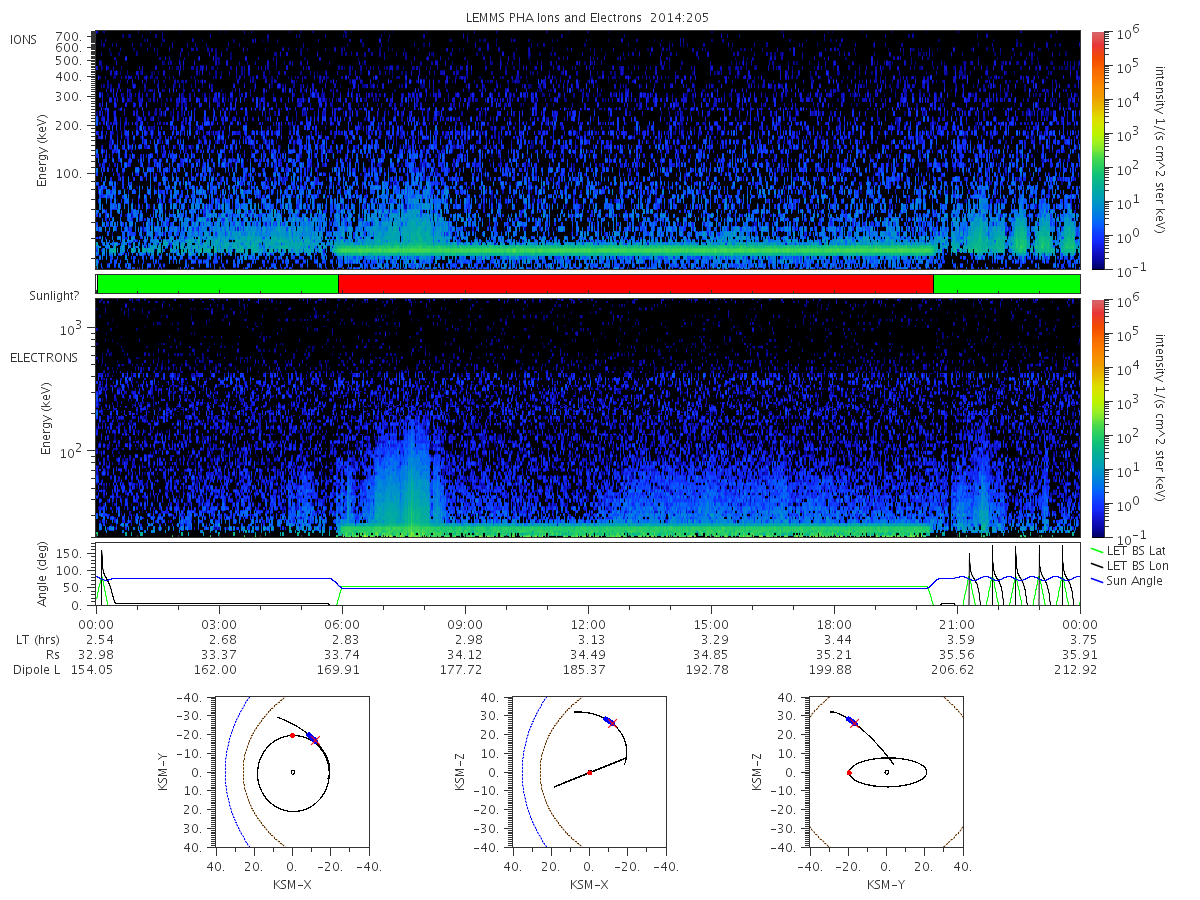Screen dimensions: 1200x900
Task: Click the ELECTRONS panel label
Action: (43, 357)
